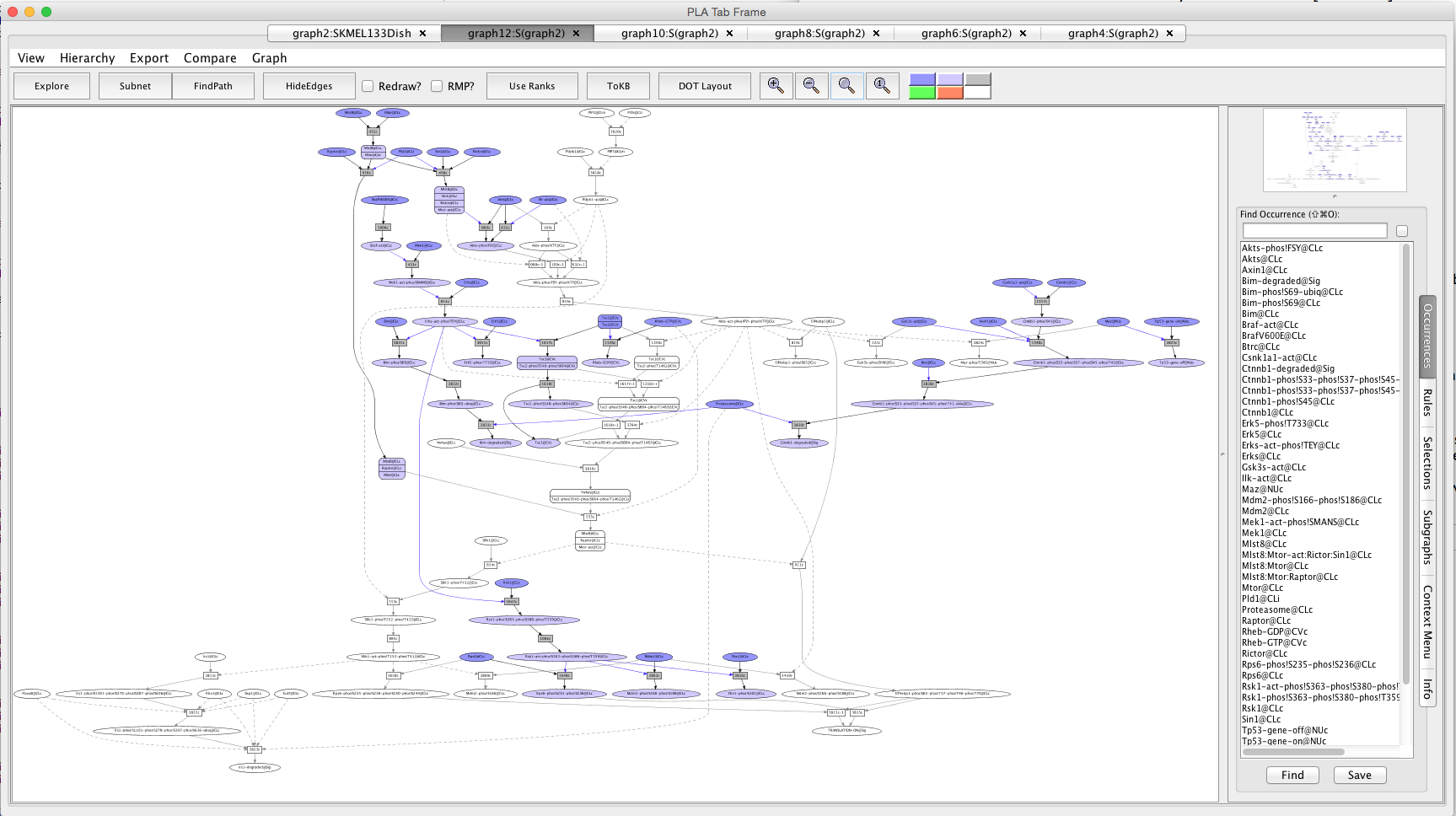Screen dimensions: 1456x816
Task: Open the Rules side tab
Action: pyautogui.click(x=1427, y=402)
